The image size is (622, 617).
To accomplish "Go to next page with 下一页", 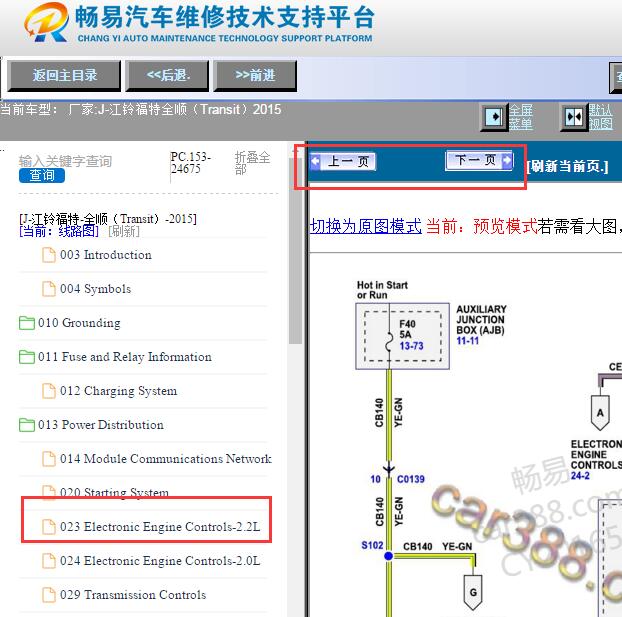I will [479, 161].
